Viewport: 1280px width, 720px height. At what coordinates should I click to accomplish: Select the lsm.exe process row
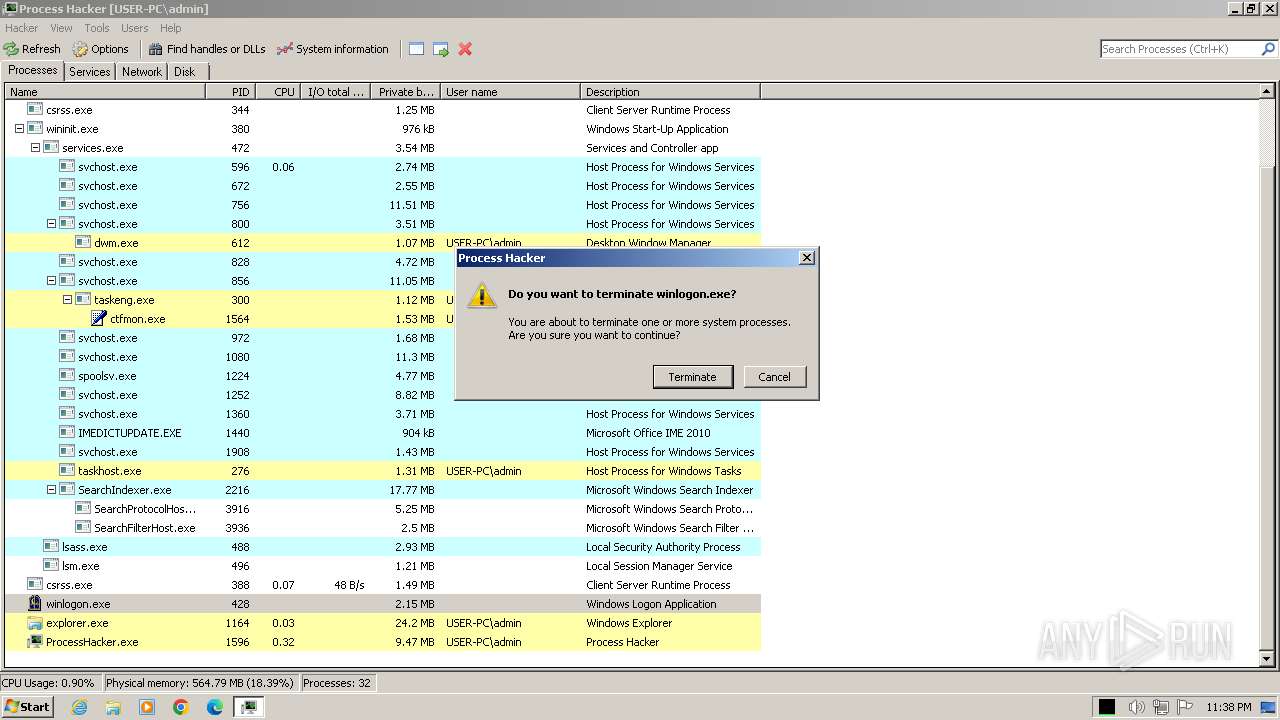click(x=383, y=566)
